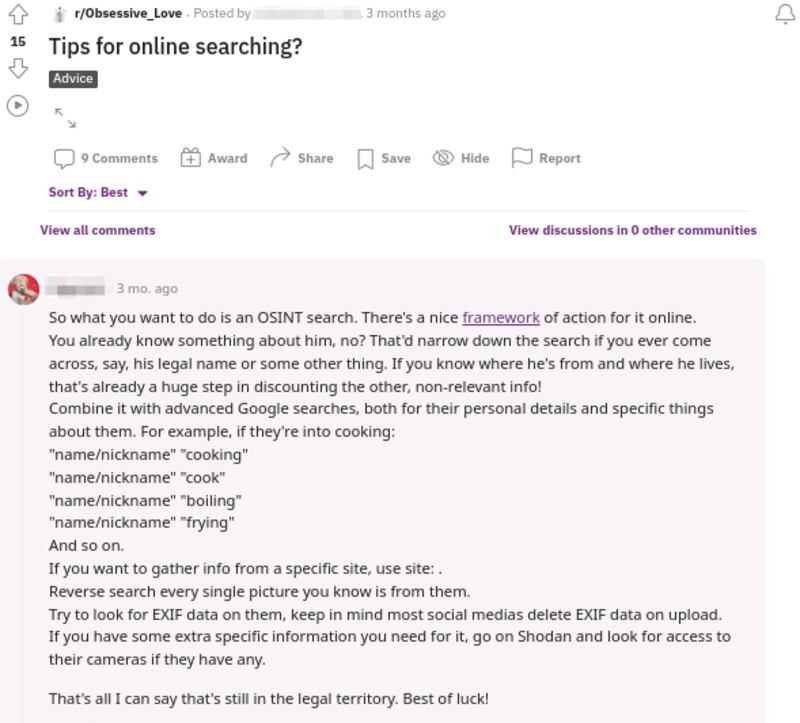Click the expand arrows icon
Screen dimensions: 800x723
tap(65, 117)
